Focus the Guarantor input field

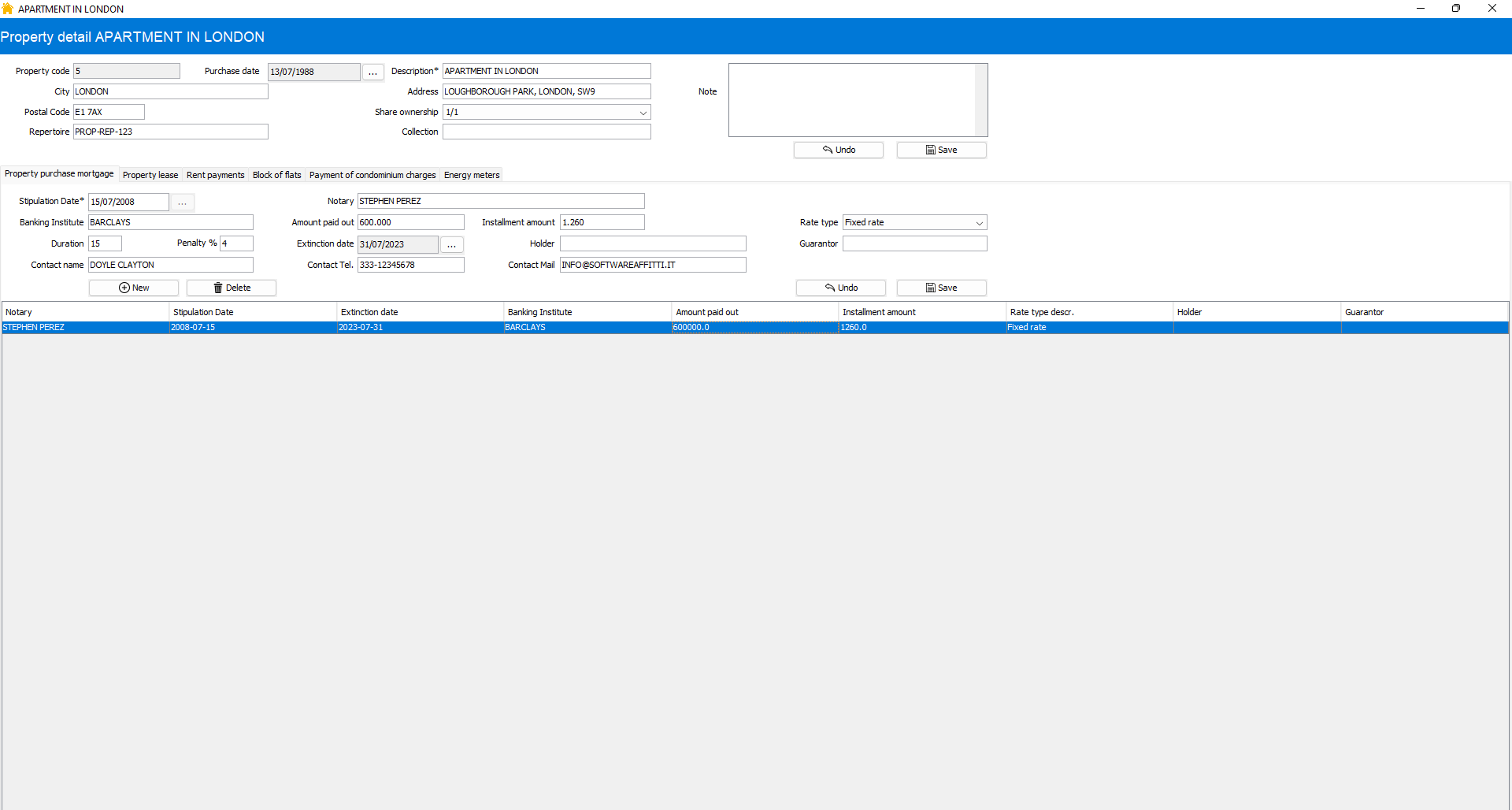pos(914,244)
